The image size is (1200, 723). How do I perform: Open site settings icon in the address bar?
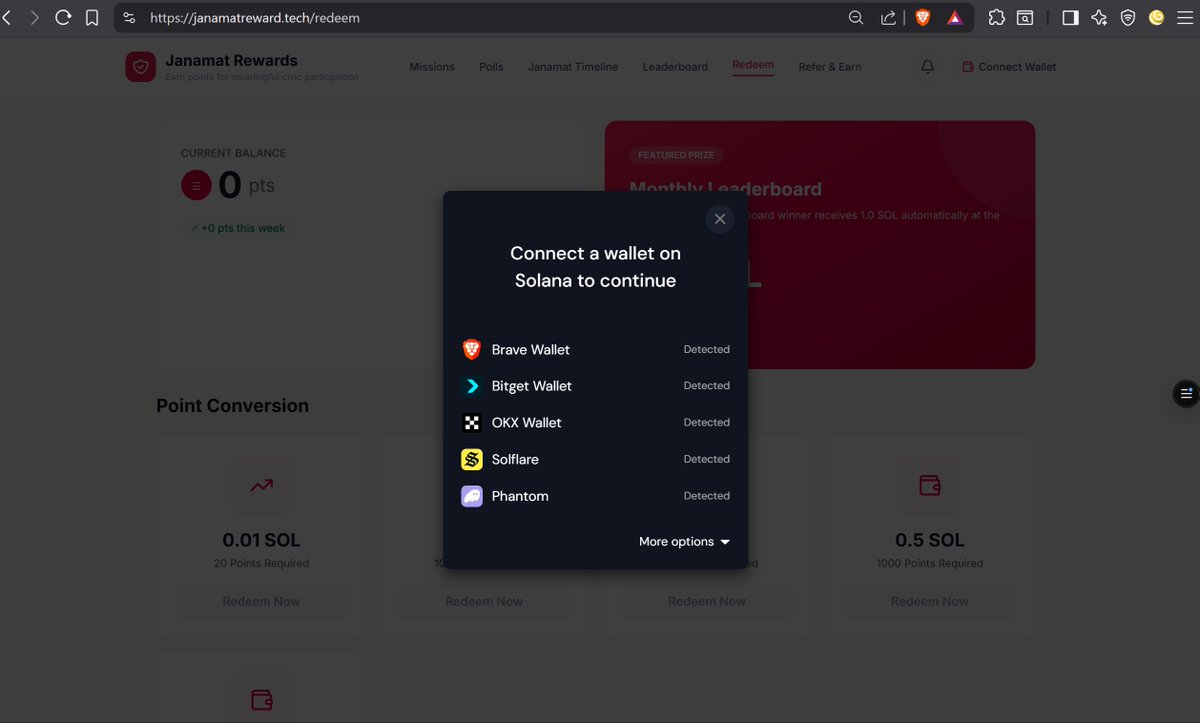pyautogui.click(x=129, y=18)
